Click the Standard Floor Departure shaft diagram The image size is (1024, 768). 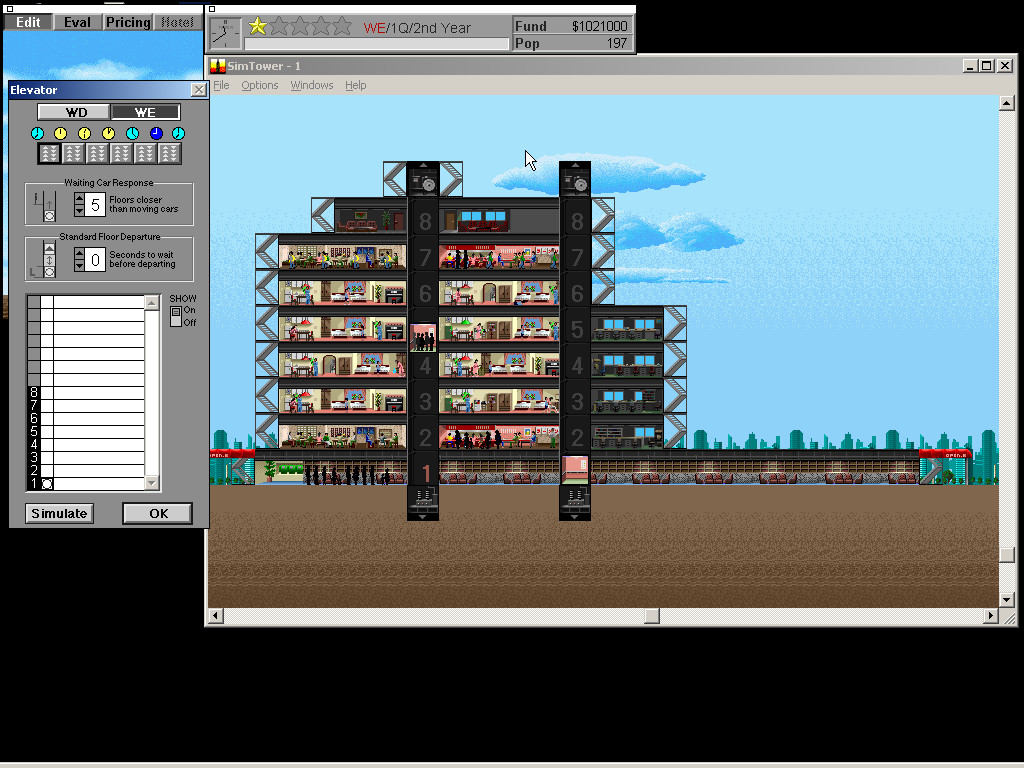click(44, 259)
